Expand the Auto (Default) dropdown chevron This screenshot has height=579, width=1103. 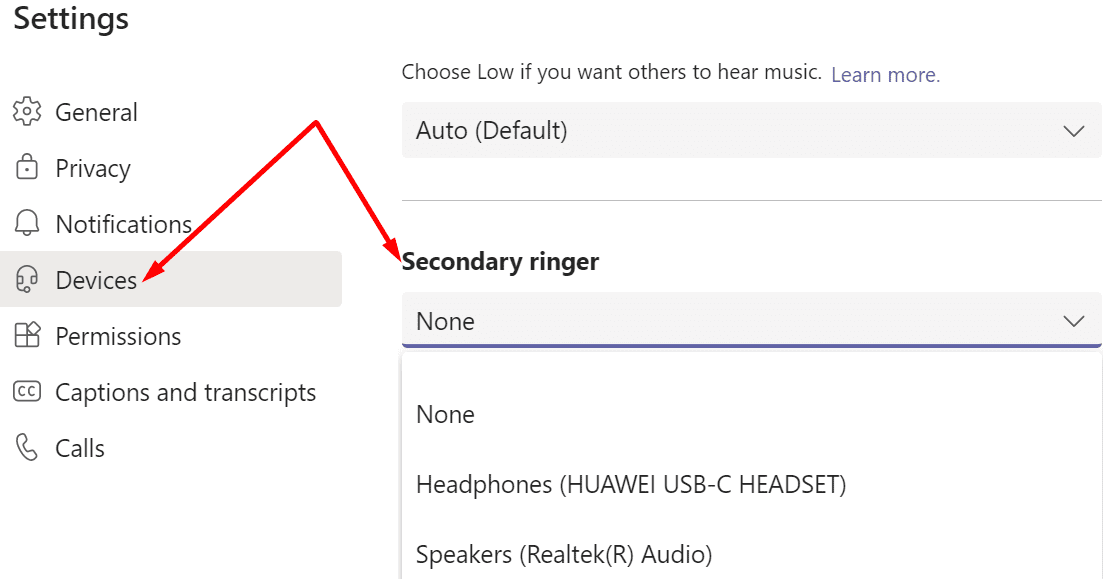(1073, 131)
